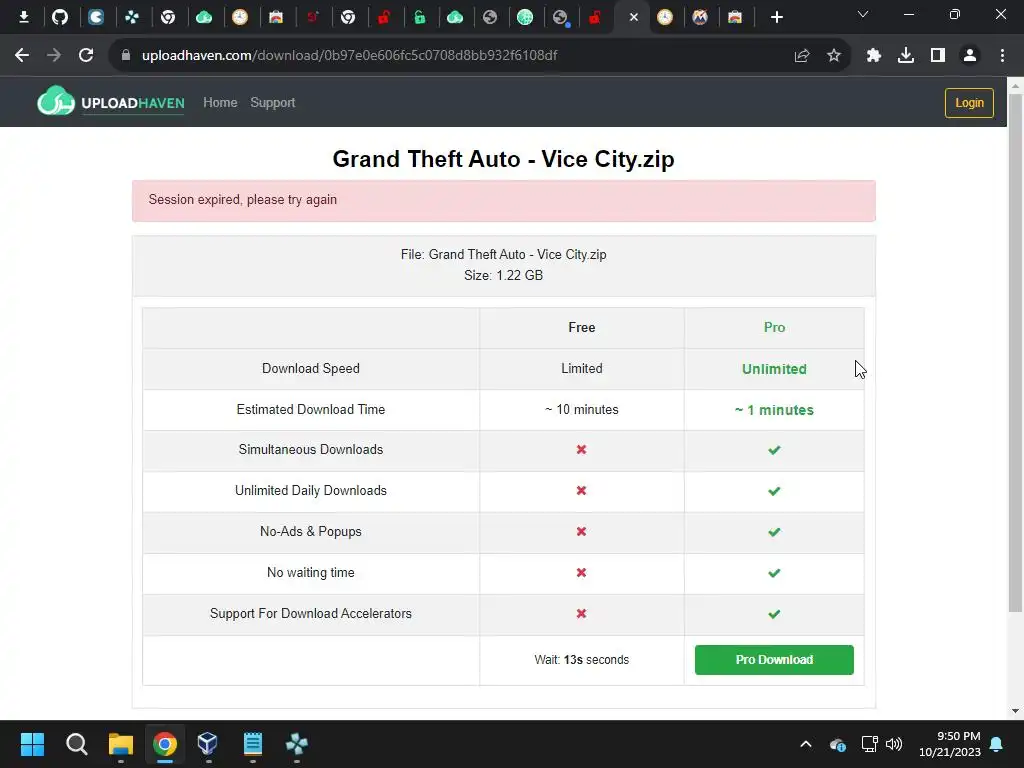Open File Explorer from the taskbar
The image size is (1024, 768).
(x=121, y=744)
